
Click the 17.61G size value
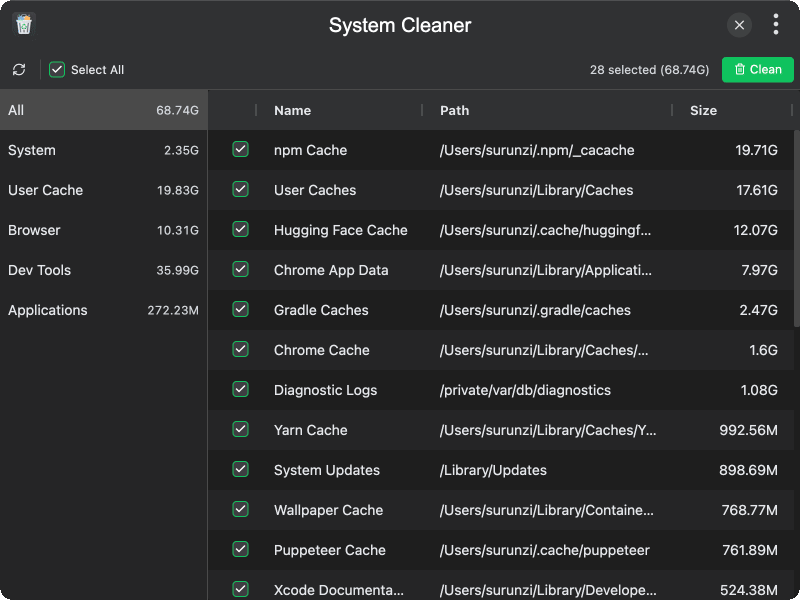tap(757, 190)
